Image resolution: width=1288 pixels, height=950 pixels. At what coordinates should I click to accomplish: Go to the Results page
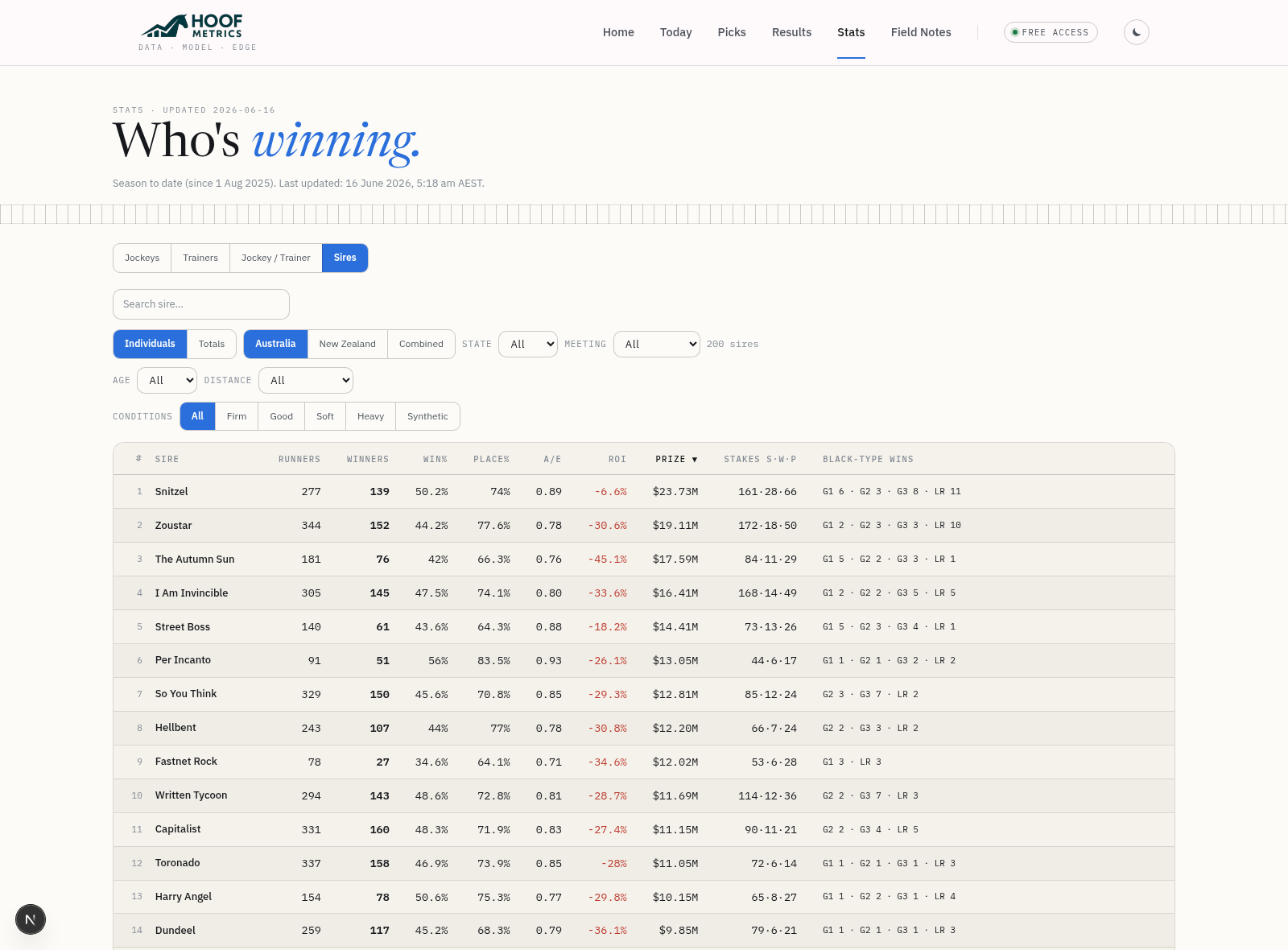(791, 32)
